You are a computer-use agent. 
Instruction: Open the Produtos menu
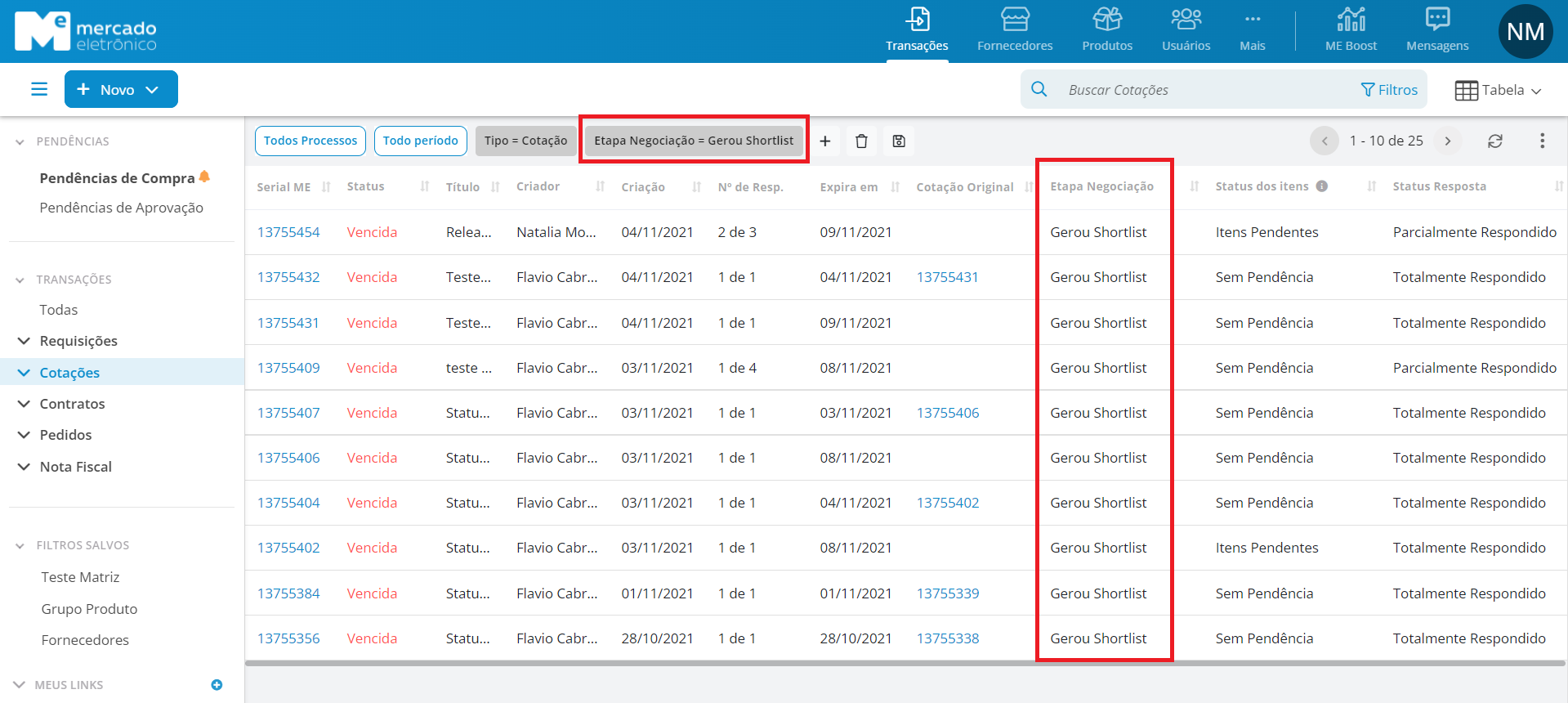[1107, 30]
